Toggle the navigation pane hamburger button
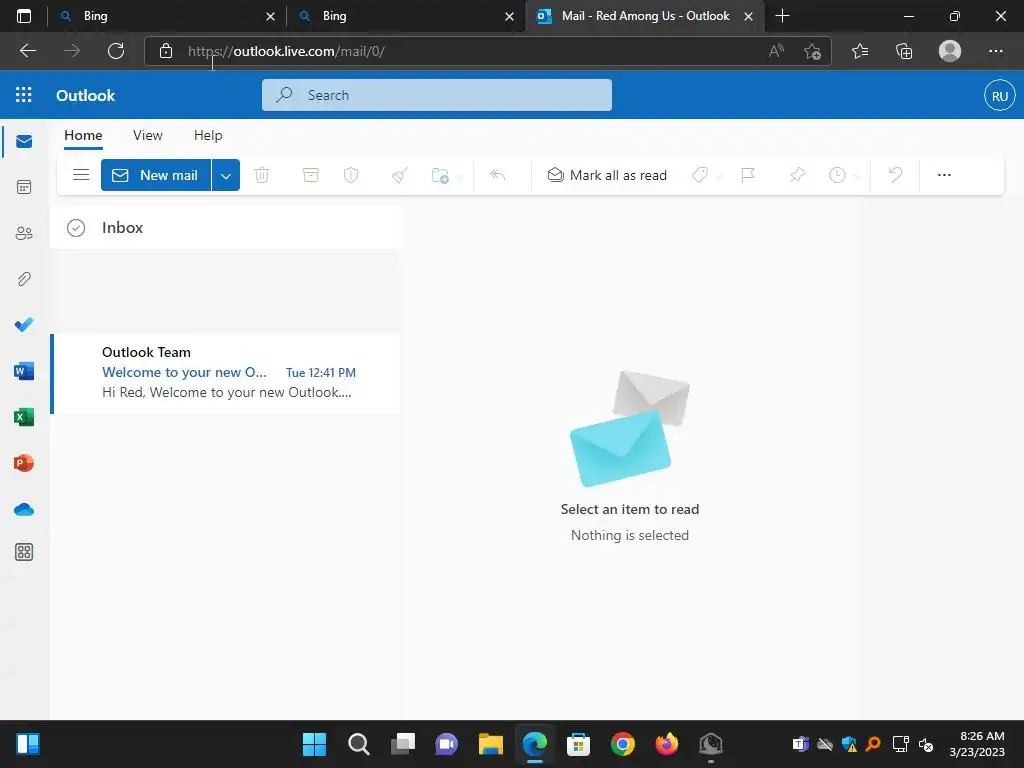The image size is (1024, 768). [81, 175]
